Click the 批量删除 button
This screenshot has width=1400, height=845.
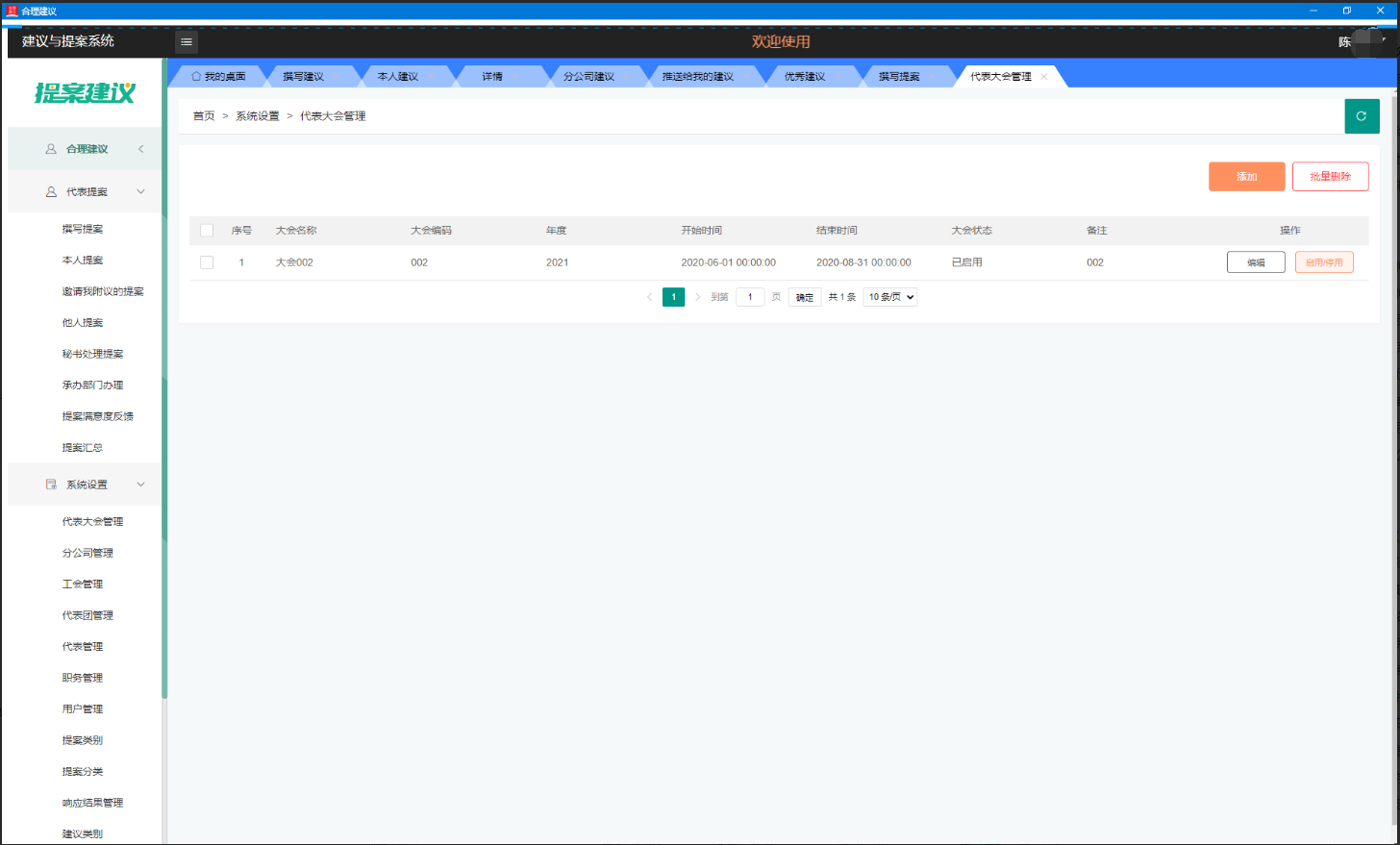point(1330,177)
